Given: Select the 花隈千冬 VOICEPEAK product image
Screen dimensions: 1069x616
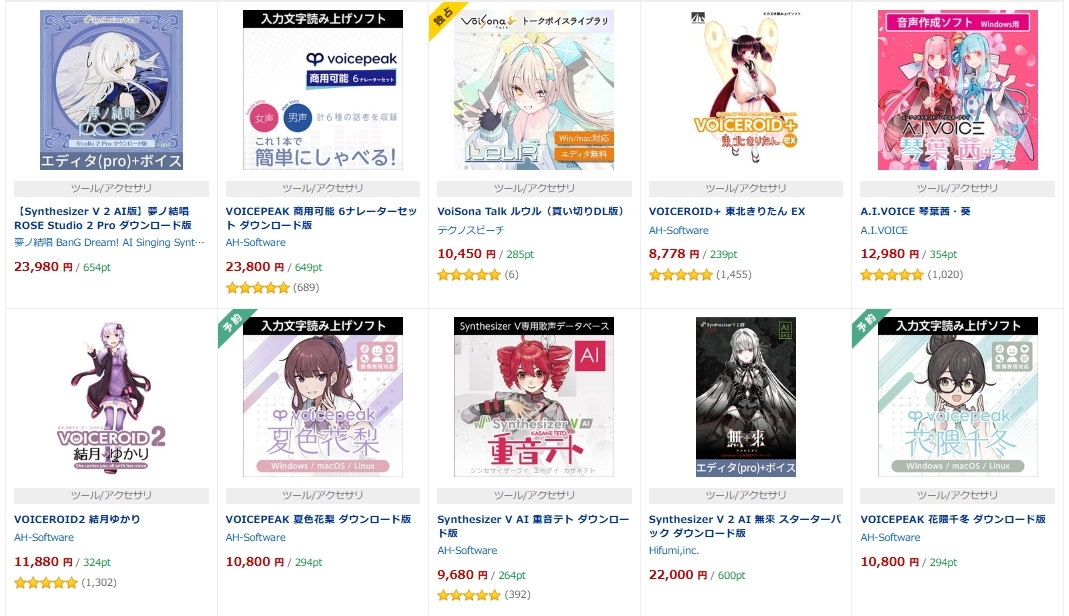Looking at the screenshot, I should [957, 397].
